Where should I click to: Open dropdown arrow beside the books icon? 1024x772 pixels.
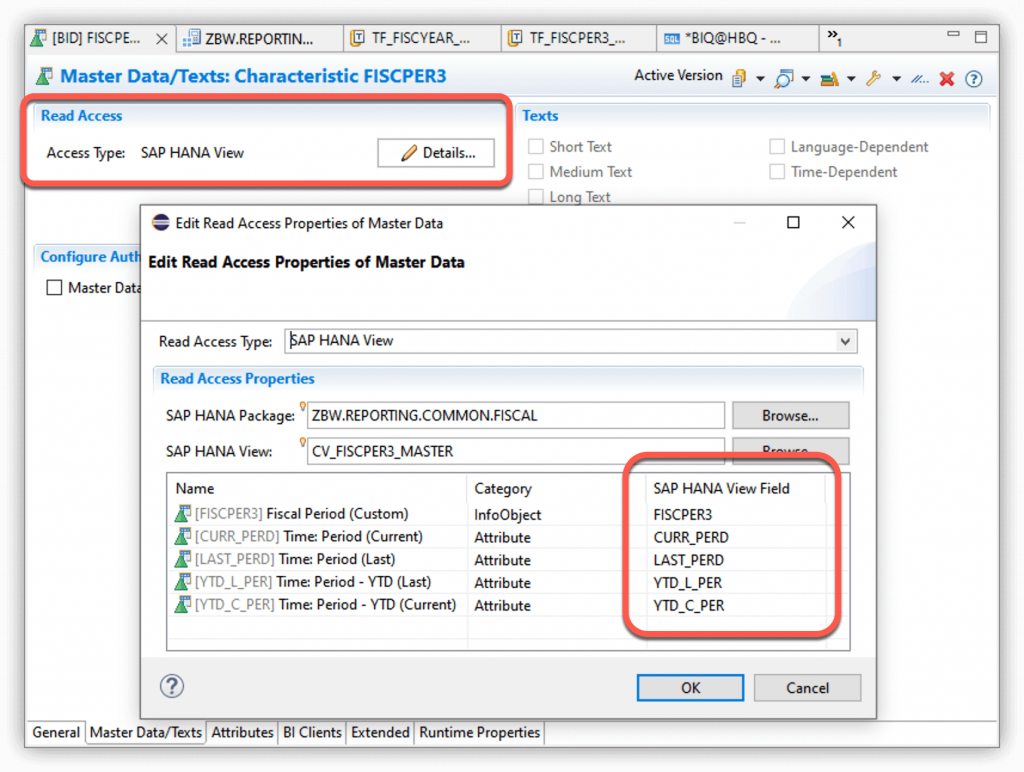click(x=851, y=79)
